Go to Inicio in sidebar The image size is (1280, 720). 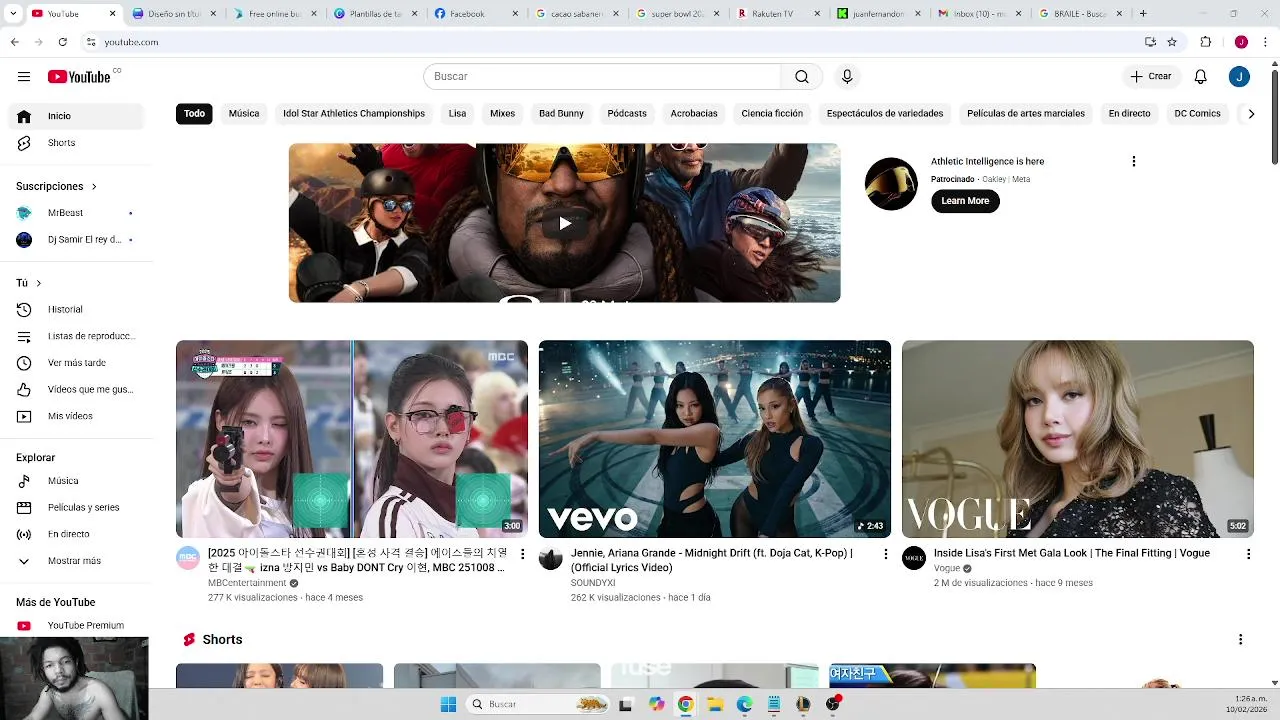click(76, 116)
